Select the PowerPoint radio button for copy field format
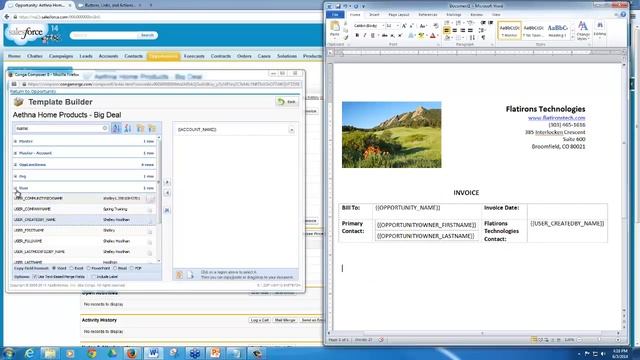This screenshot has width=640, height=360. pyautogui.click(x=88, y=268)
